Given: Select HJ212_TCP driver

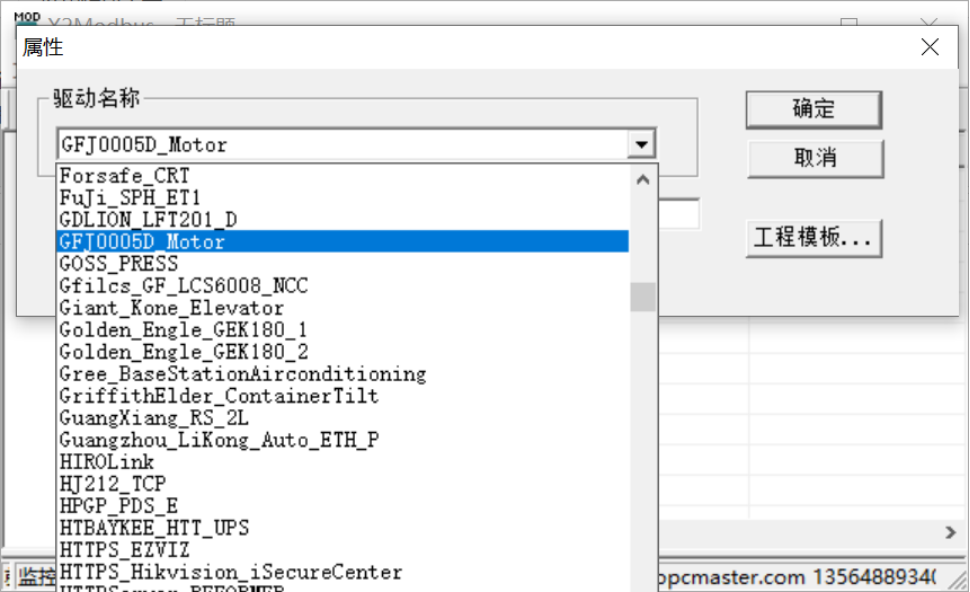Looking at the screenshot, I should [343, 484].
